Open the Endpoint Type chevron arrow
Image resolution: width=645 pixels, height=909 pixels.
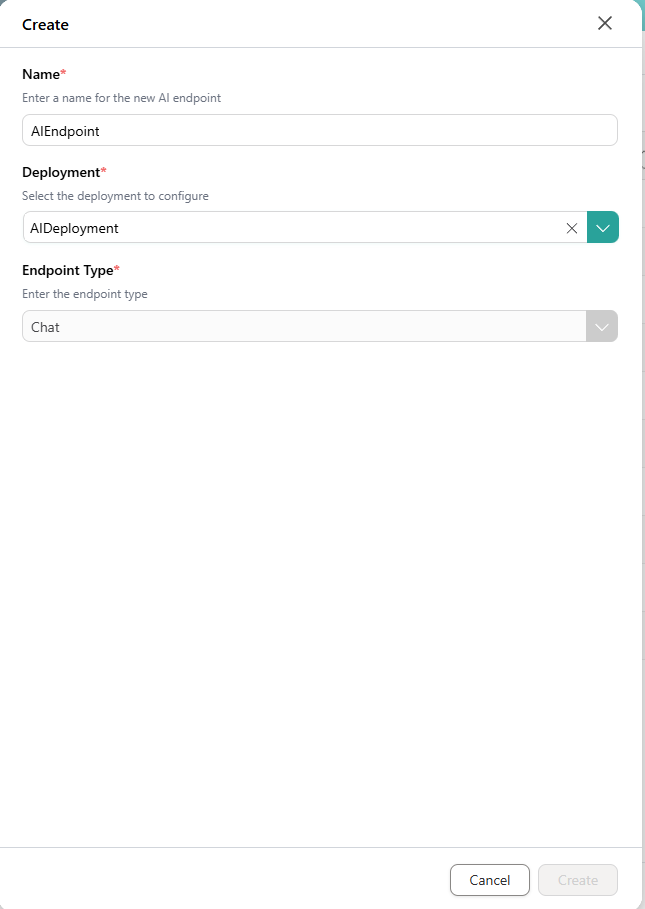[x=602, y=327]
